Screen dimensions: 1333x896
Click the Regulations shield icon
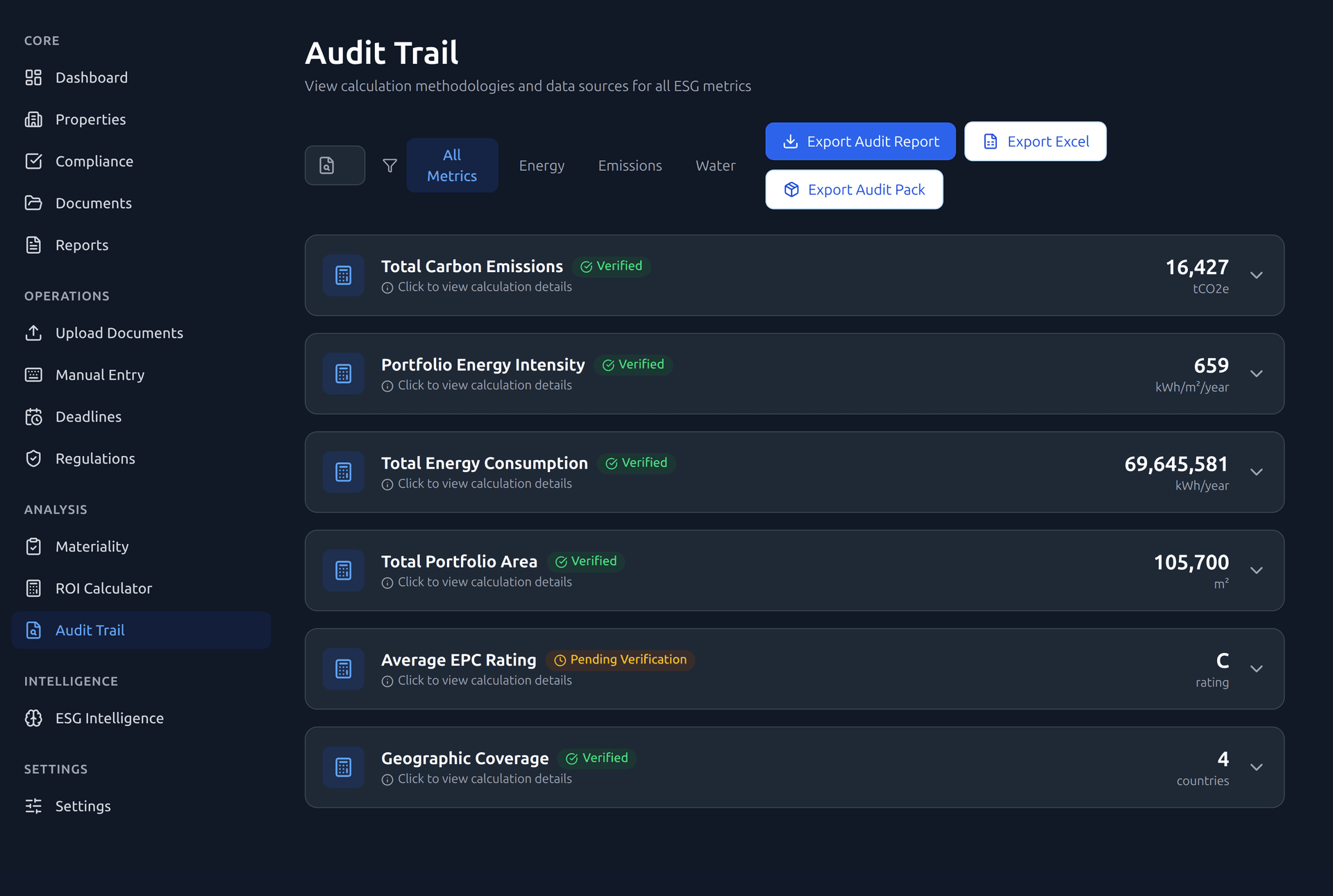click(33, 459)
